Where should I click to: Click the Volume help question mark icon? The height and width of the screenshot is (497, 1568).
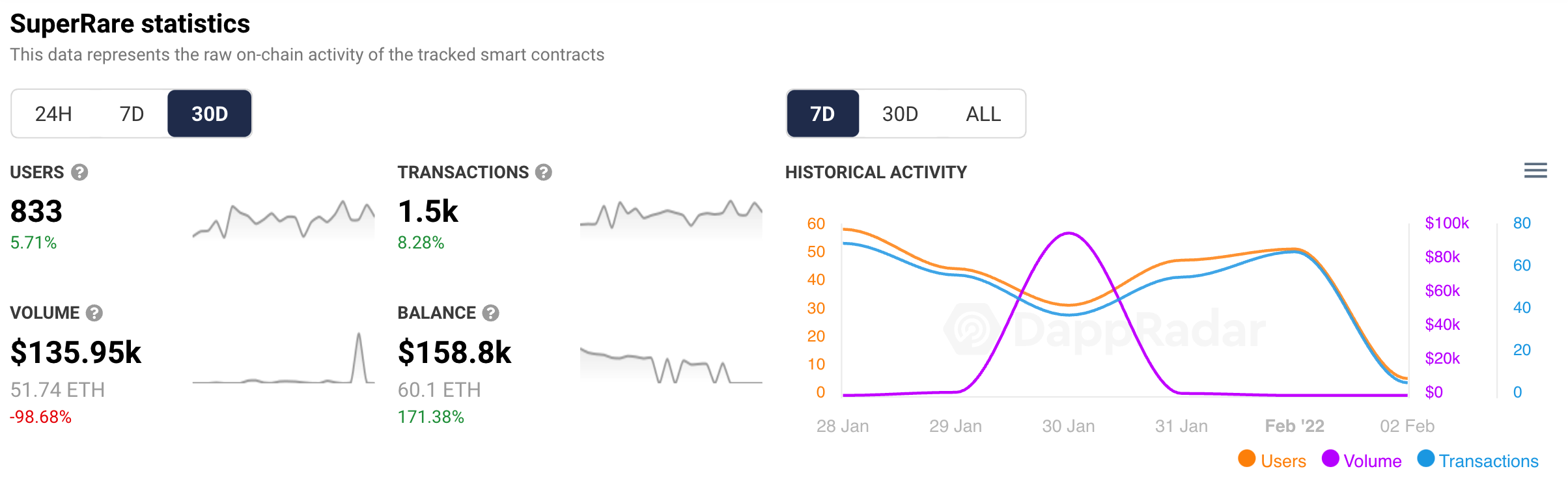click(x=94, y=314)
